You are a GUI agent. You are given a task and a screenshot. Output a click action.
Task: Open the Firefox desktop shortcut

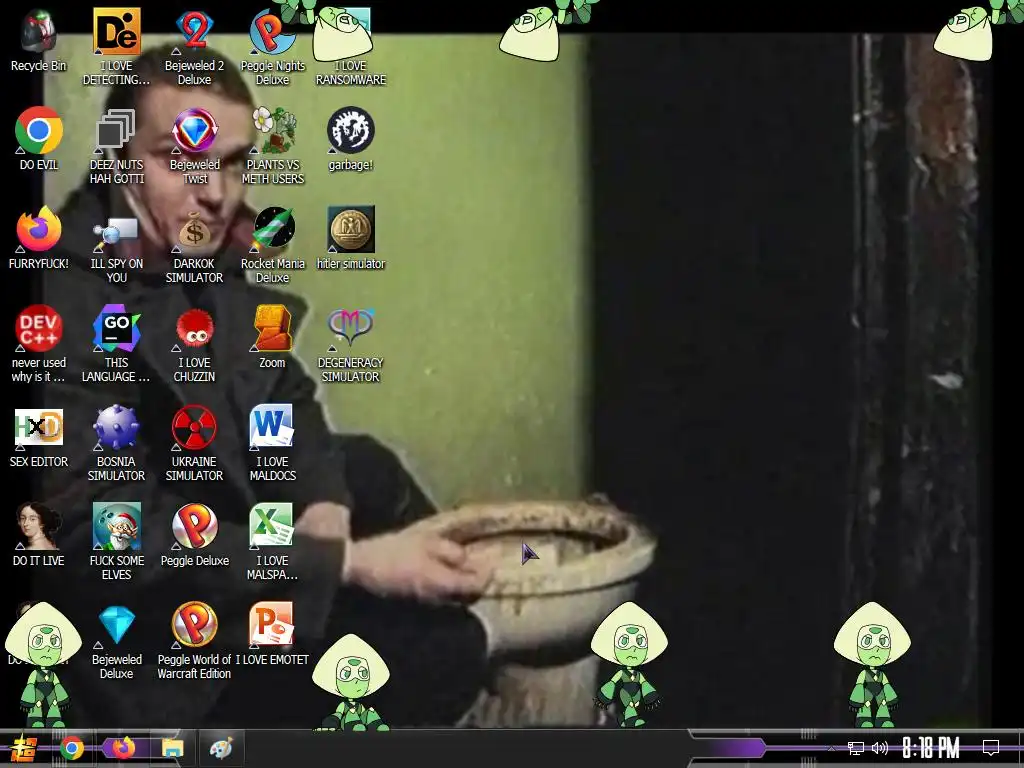pyautogui.click(x=39, y=229)
